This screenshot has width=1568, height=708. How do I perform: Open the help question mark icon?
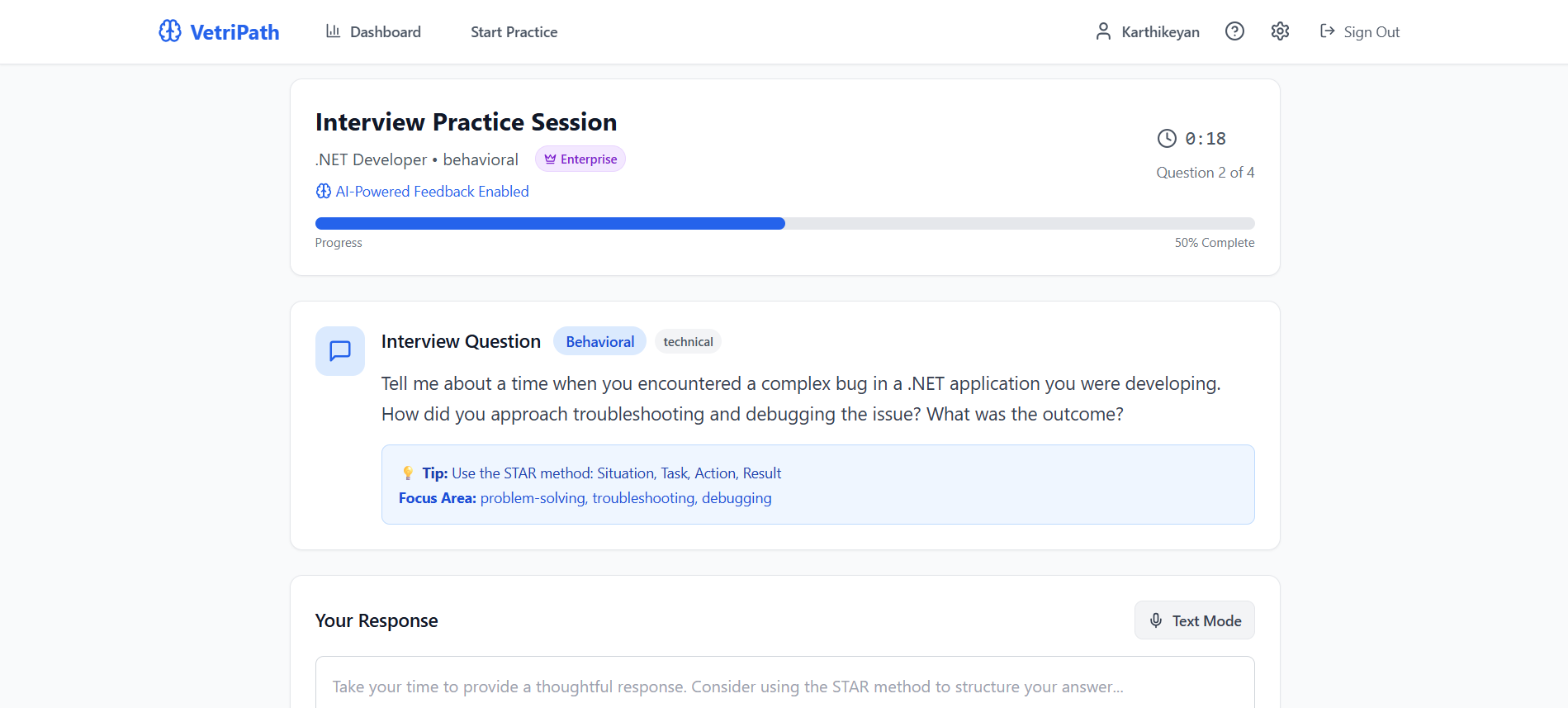(x=1234, y=31)
